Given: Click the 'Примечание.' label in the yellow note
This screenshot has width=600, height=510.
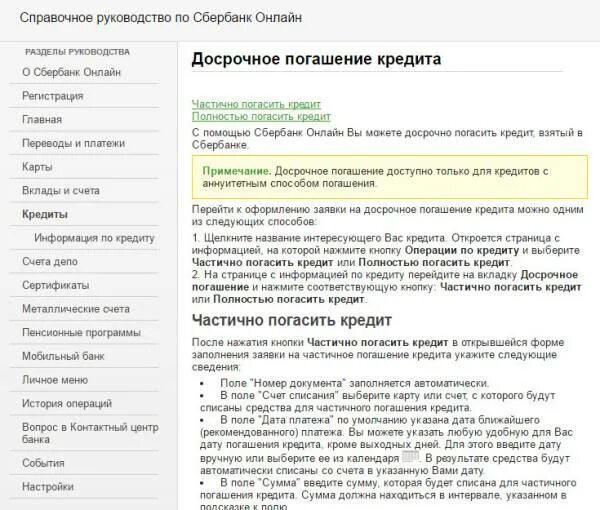Looking at the screenshot, I should click(x=237, y=171).
